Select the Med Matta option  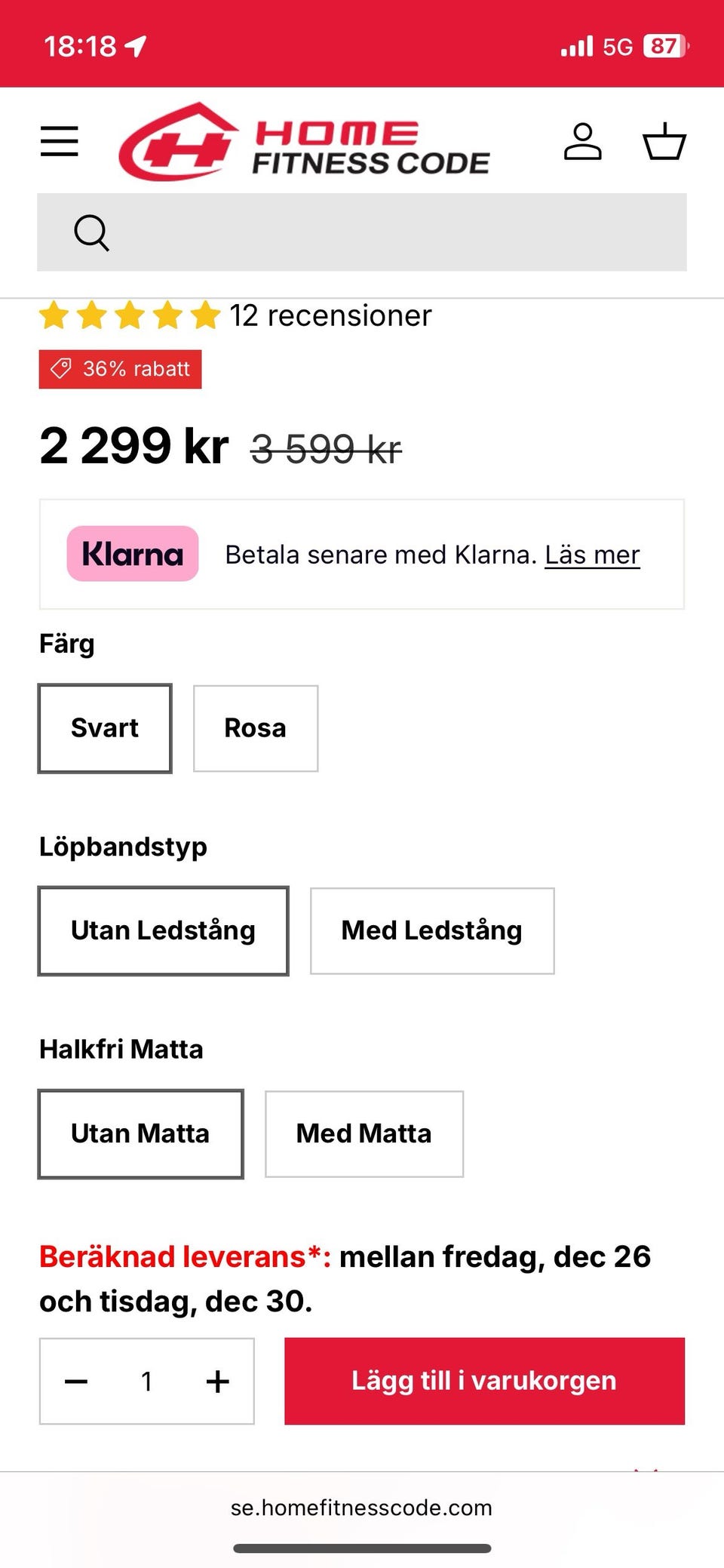pos(364,1133)
